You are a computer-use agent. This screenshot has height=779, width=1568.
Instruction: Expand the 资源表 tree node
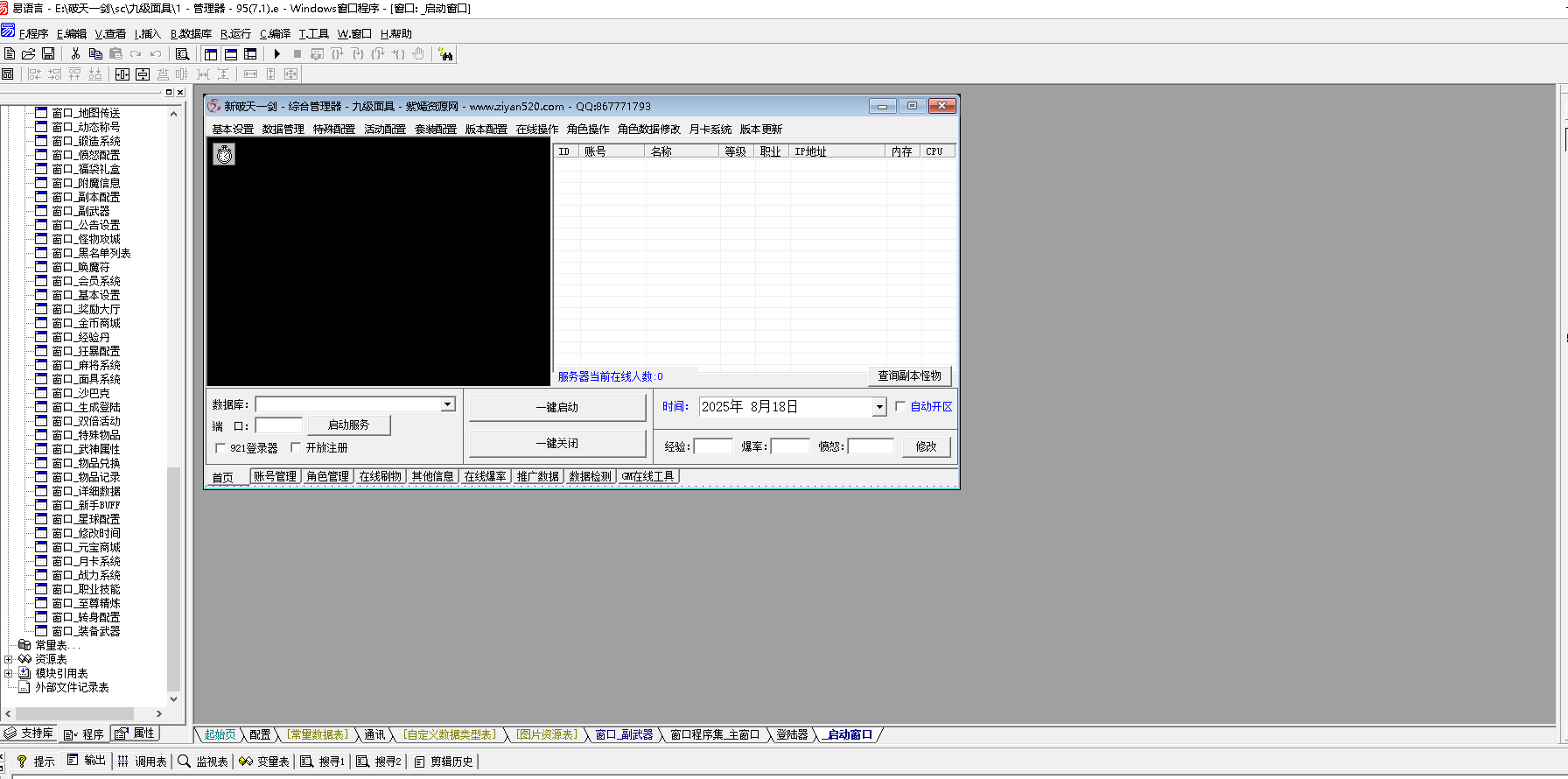pyautogui.click(x=9, y=659)
